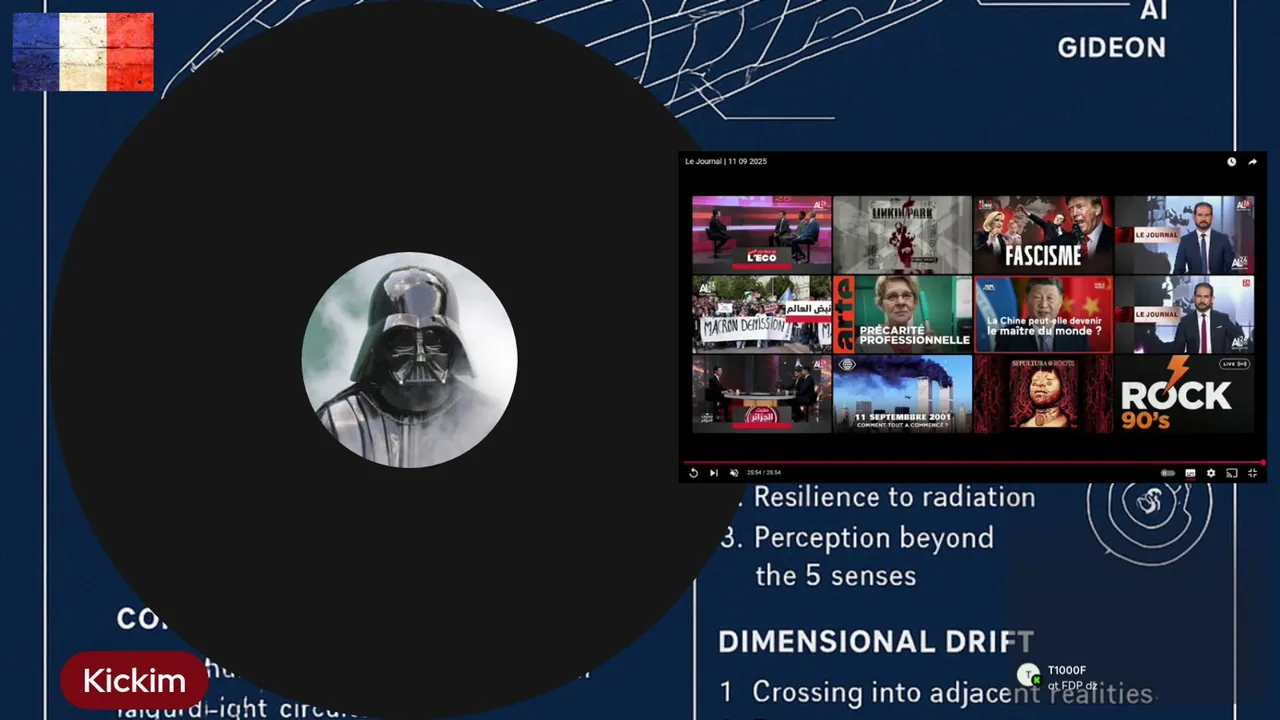Image resolution: width=1280 pixels, height=720 pixels.
Task: Open the video settings gear
Action: pyautogui.click(x=1211, y=473)
